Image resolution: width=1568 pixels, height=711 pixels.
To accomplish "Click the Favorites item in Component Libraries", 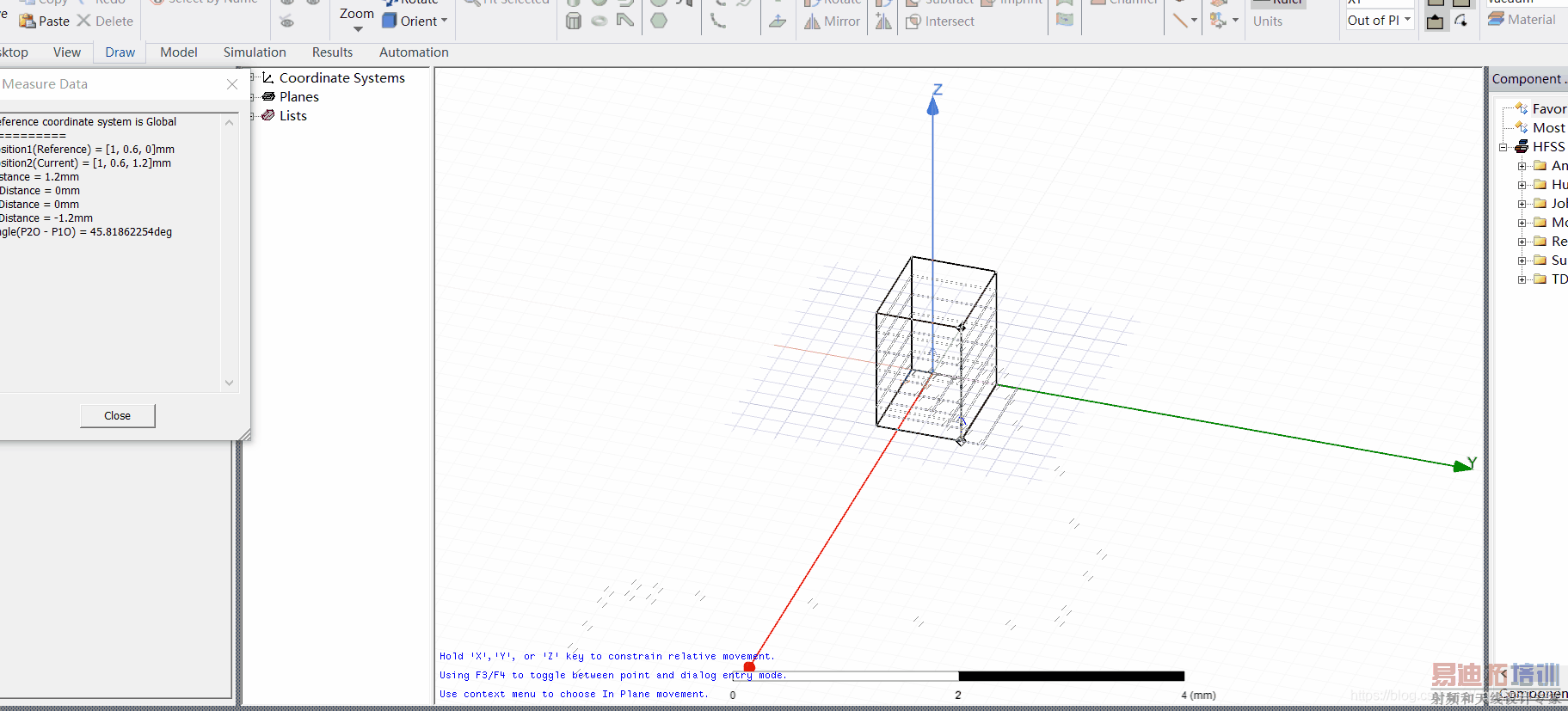I will [1548, 109].
